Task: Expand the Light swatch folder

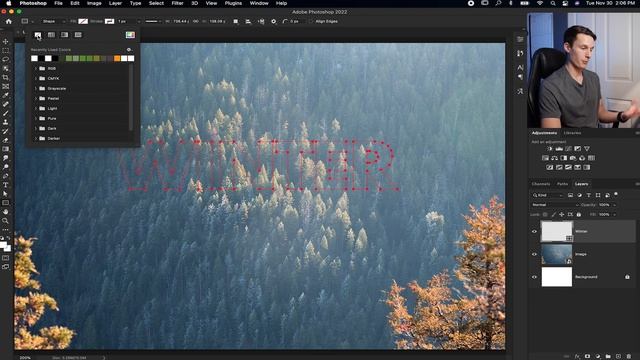Action: coord(36,109)
